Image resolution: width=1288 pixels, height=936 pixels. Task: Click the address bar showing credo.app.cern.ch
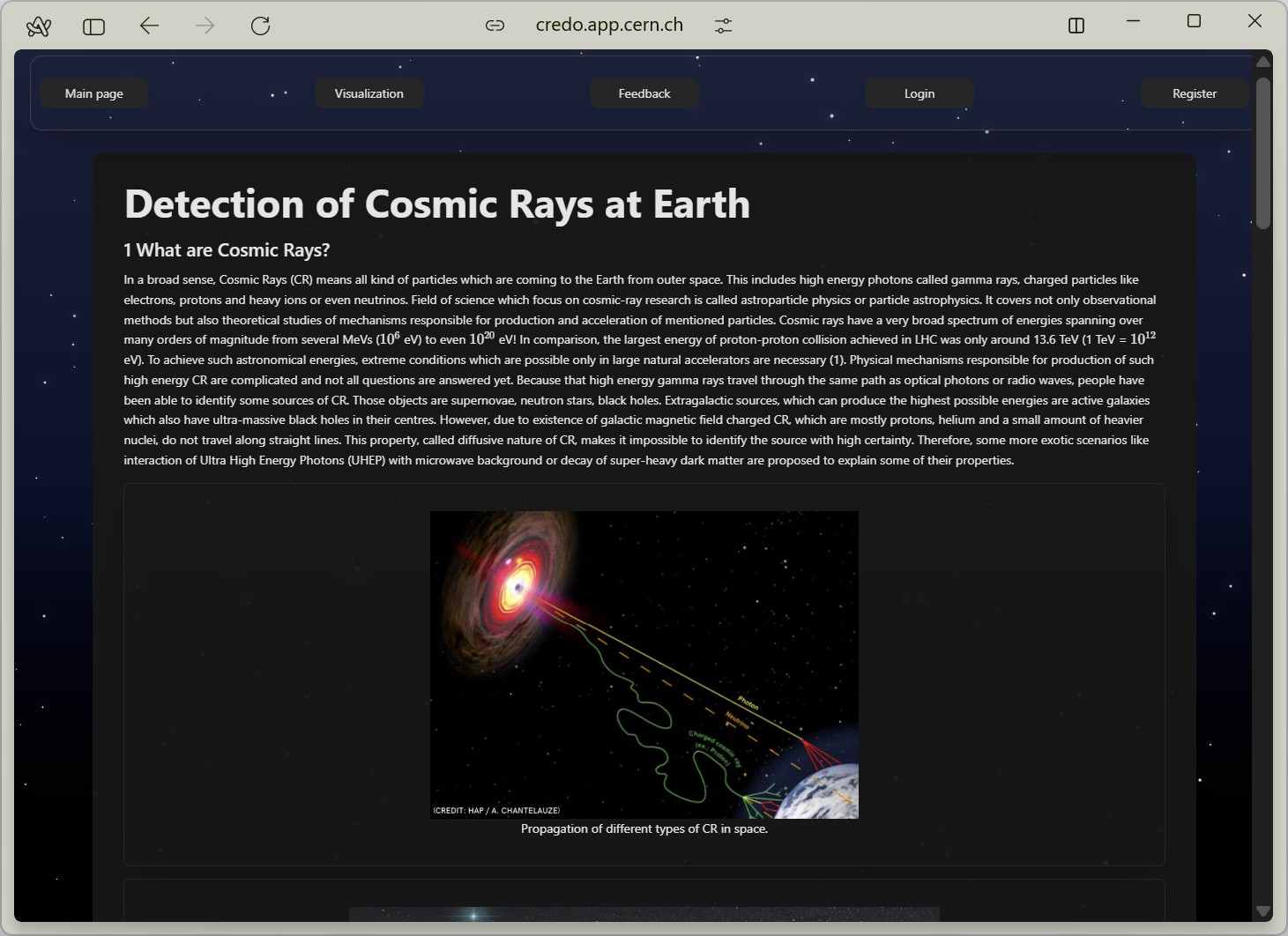click(609, 25)
